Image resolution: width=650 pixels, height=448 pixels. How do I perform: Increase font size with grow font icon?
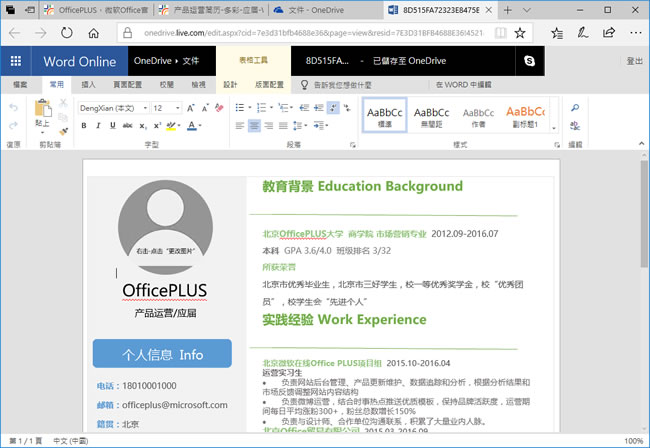191,108
